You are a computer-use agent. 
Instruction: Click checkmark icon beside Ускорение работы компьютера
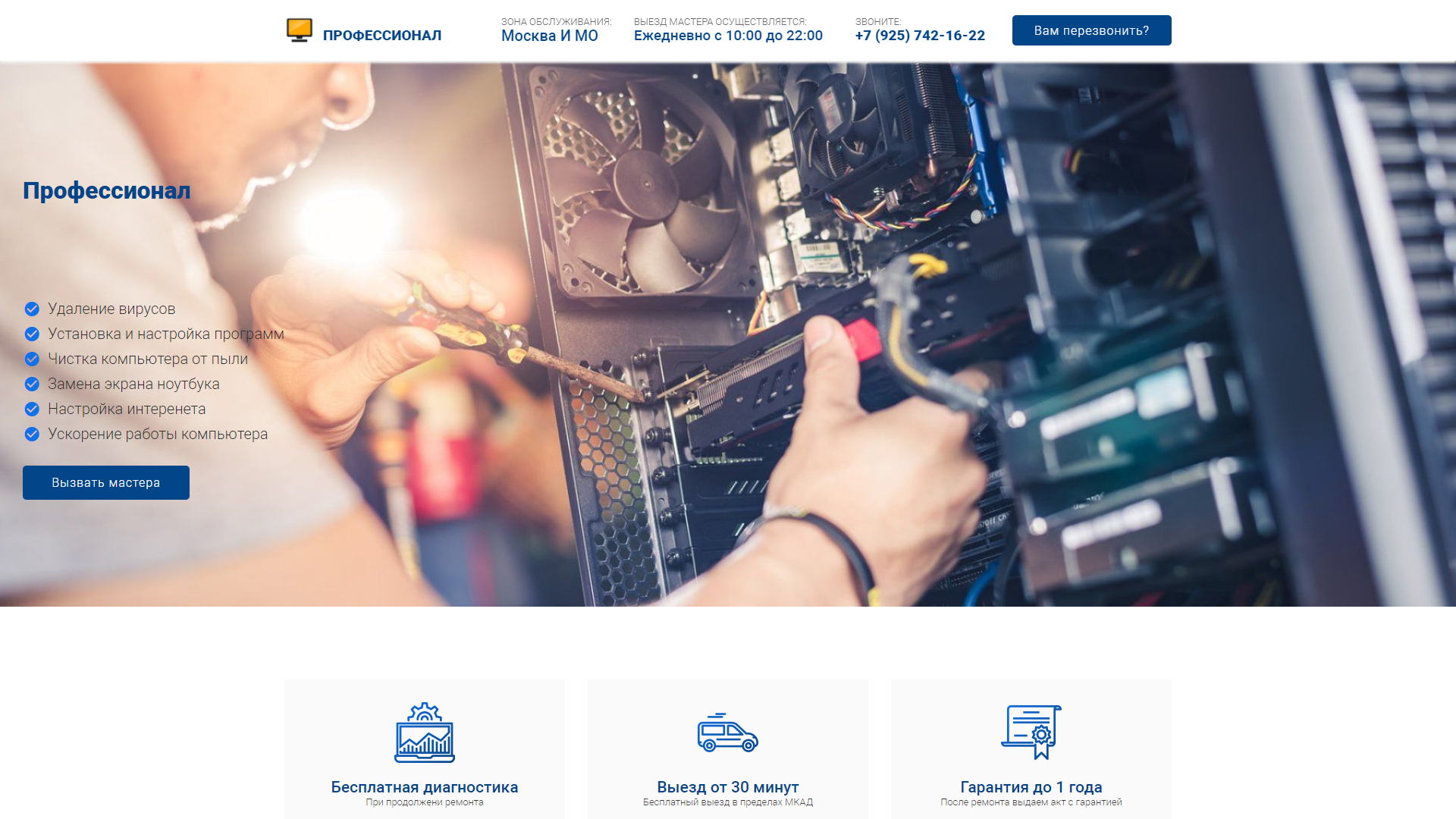click(x=32, y=434)
